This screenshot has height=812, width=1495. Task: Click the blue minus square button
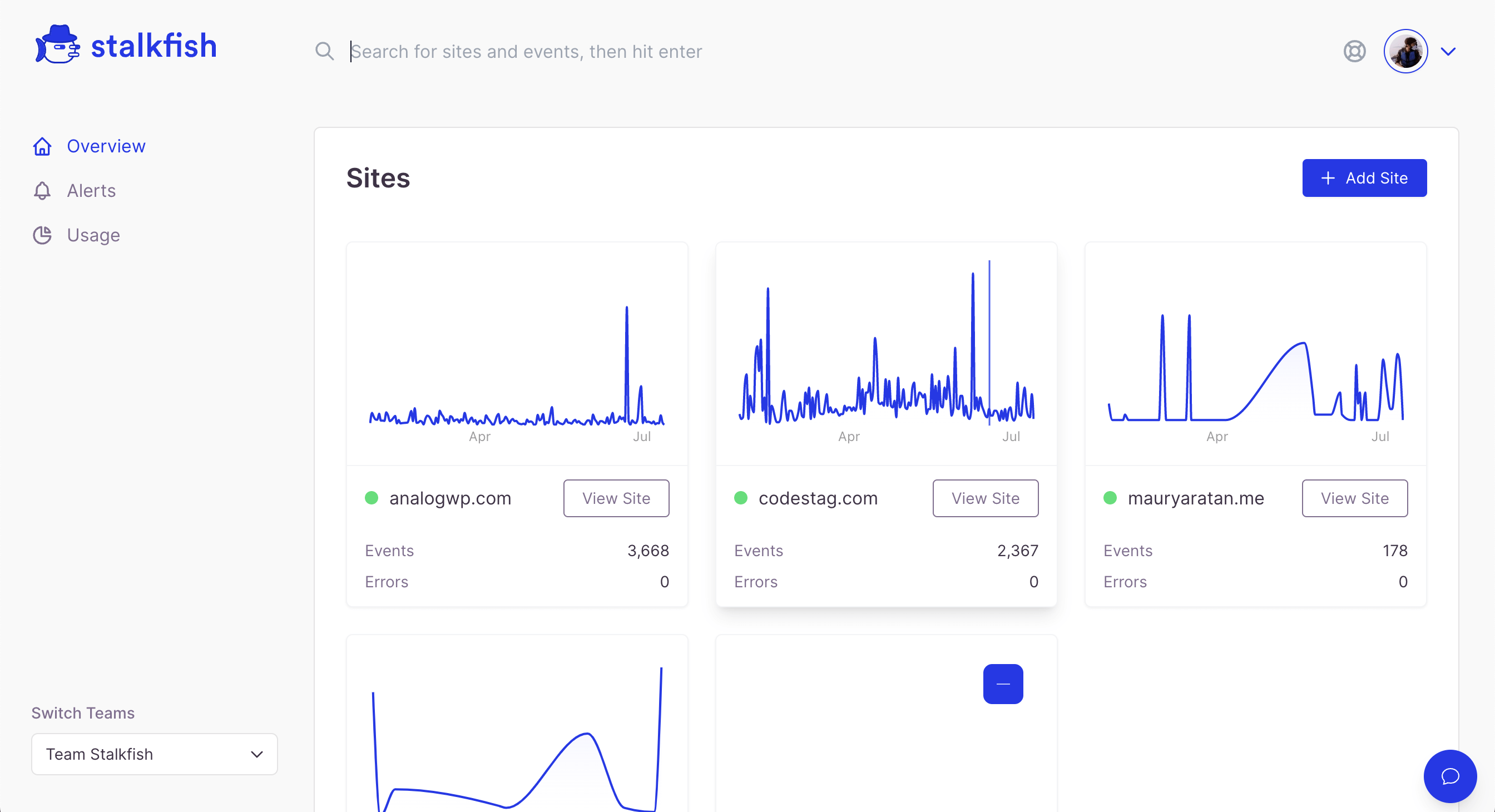tap(1002, 684)
